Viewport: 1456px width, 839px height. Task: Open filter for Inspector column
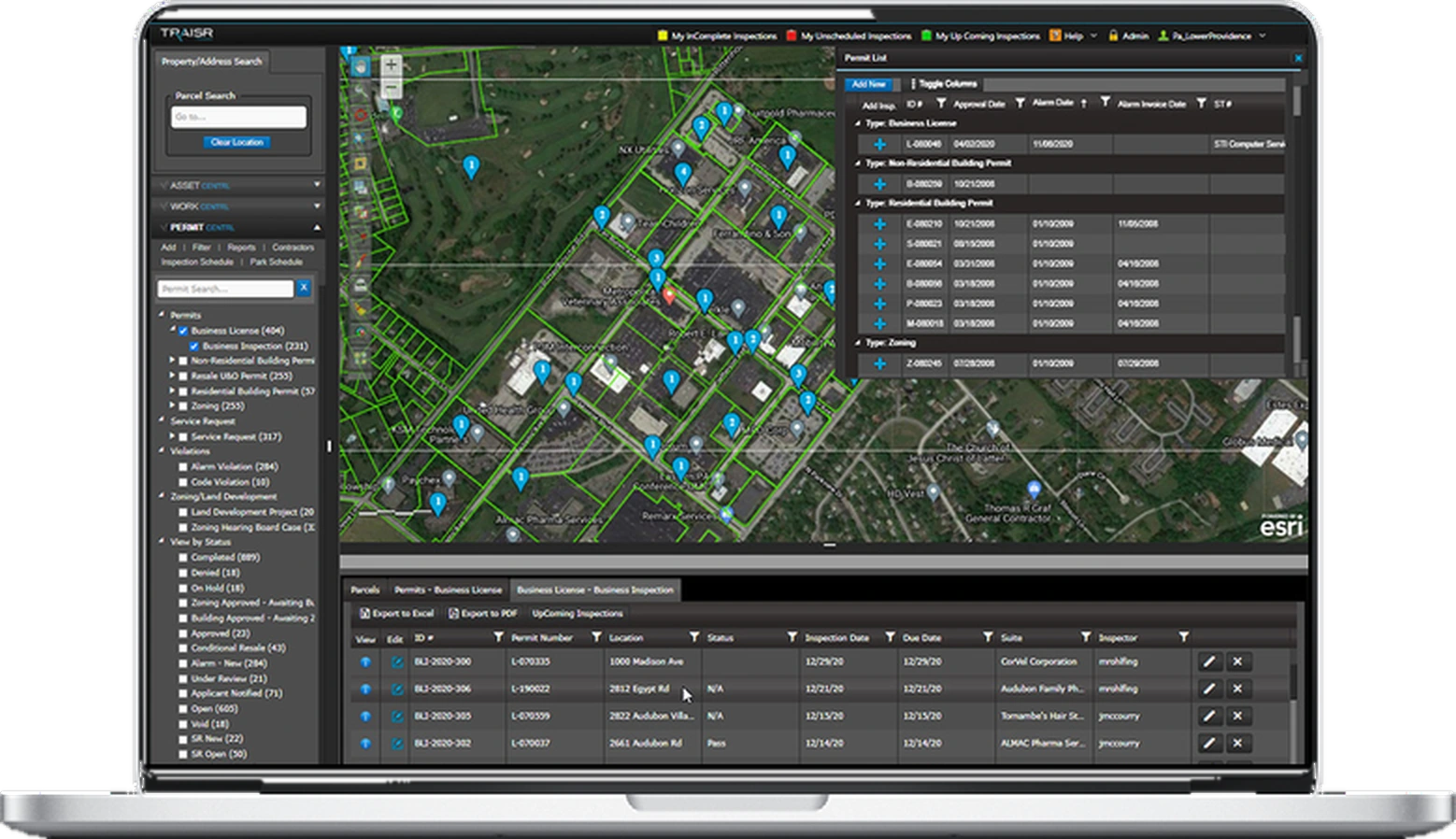(1183, 637)
